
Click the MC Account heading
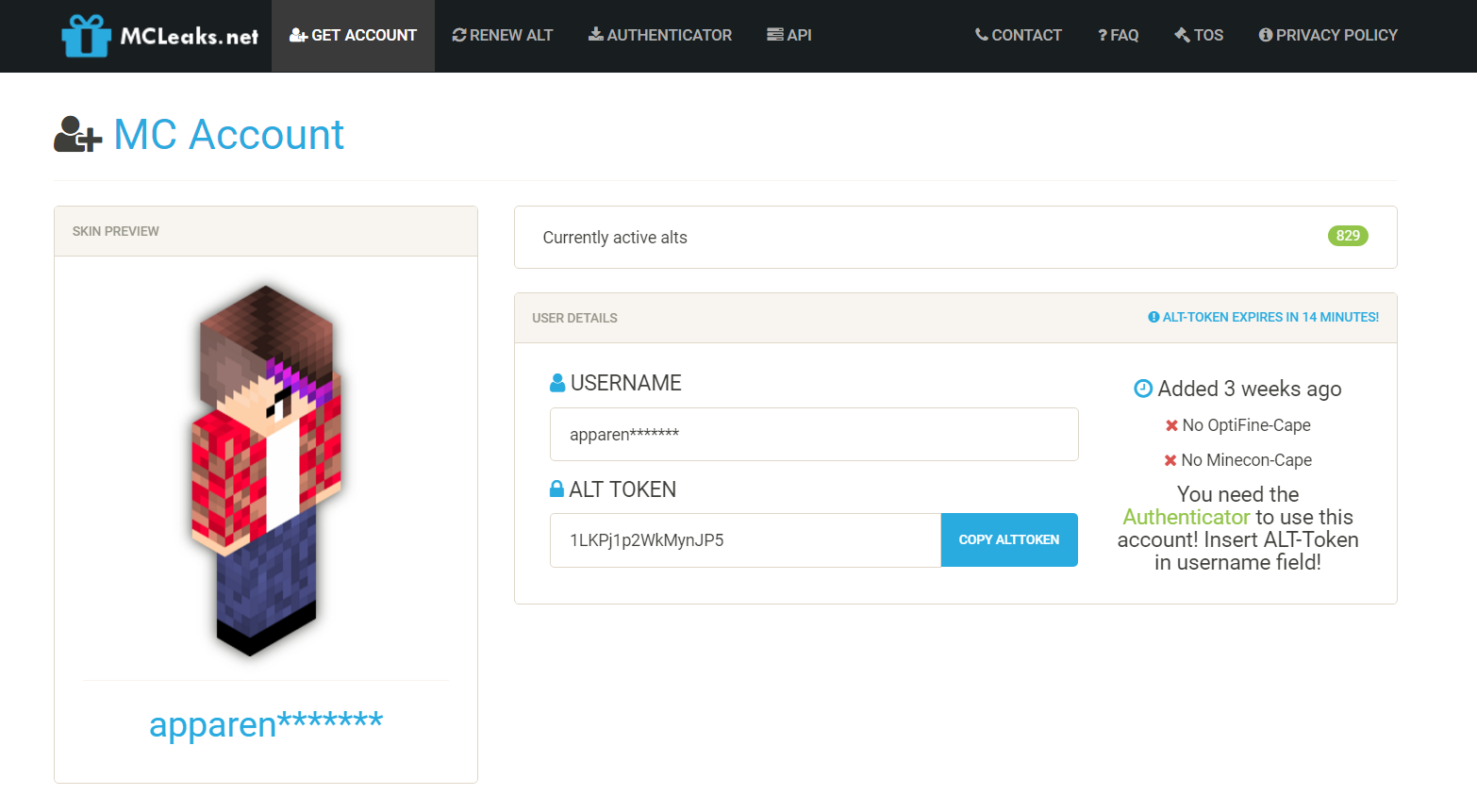(x=229, y=135)
